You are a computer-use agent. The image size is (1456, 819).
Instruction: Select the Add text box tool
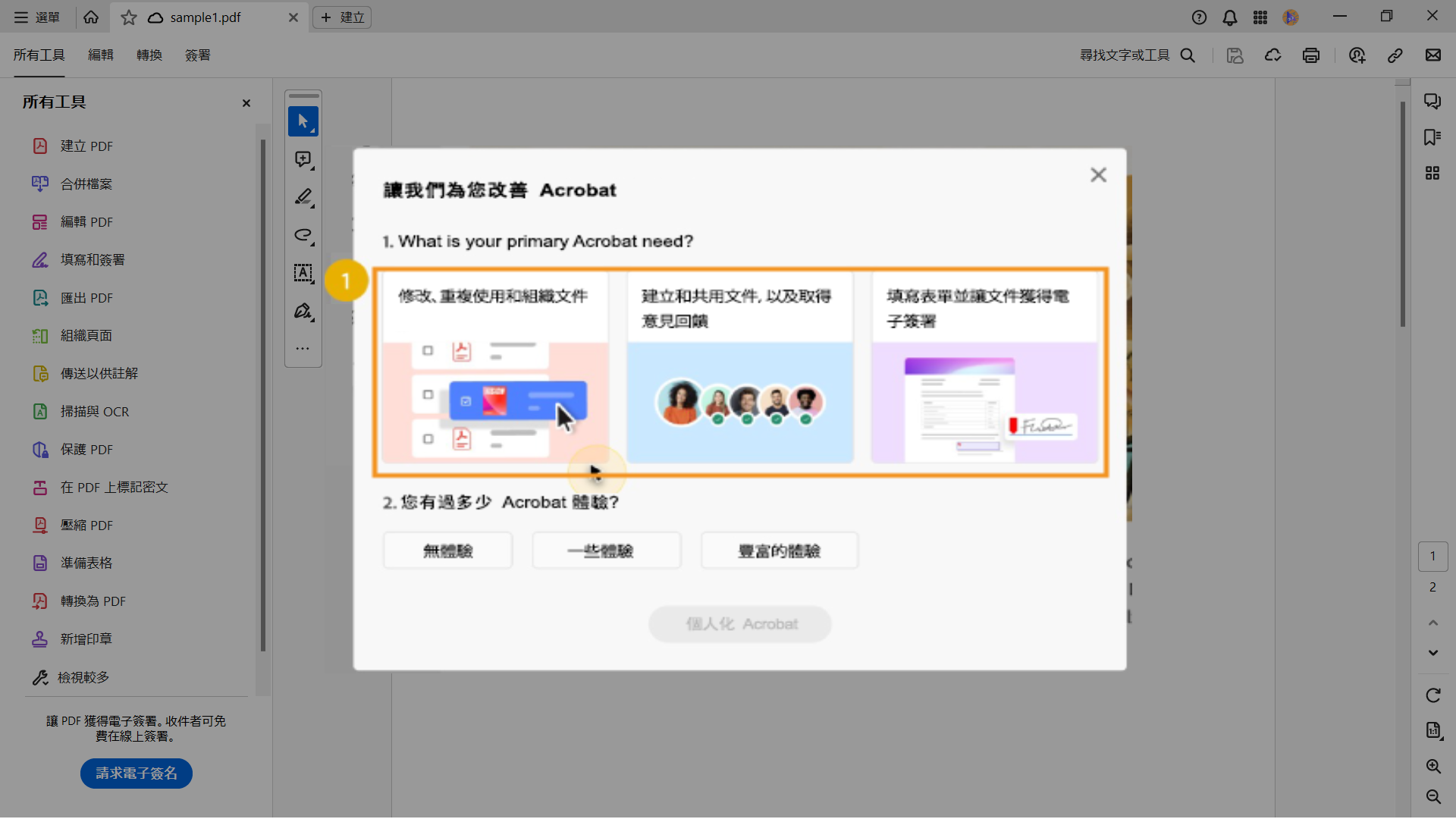pos(303,274)
